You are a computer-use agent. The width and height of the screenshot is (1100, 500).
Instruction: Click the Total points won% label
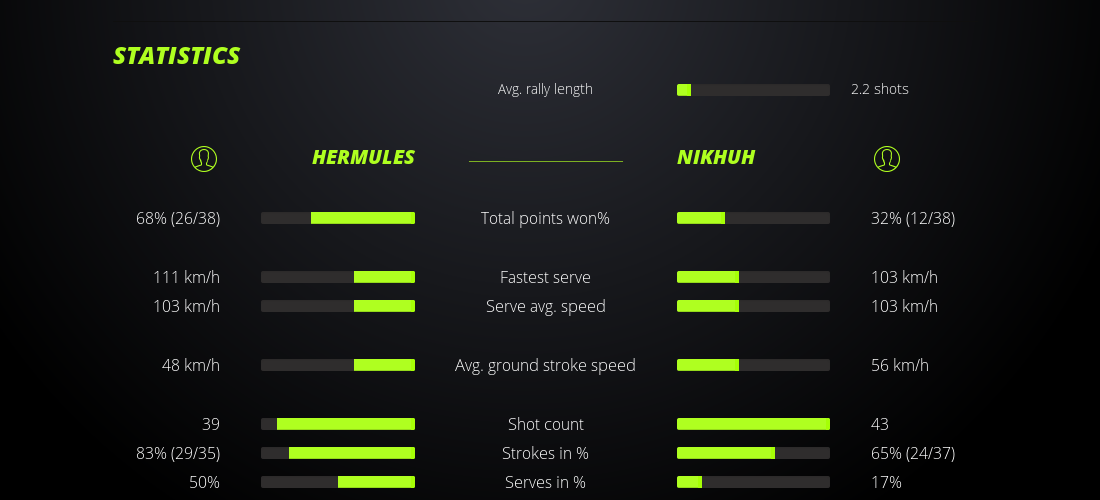pos(545,218)
